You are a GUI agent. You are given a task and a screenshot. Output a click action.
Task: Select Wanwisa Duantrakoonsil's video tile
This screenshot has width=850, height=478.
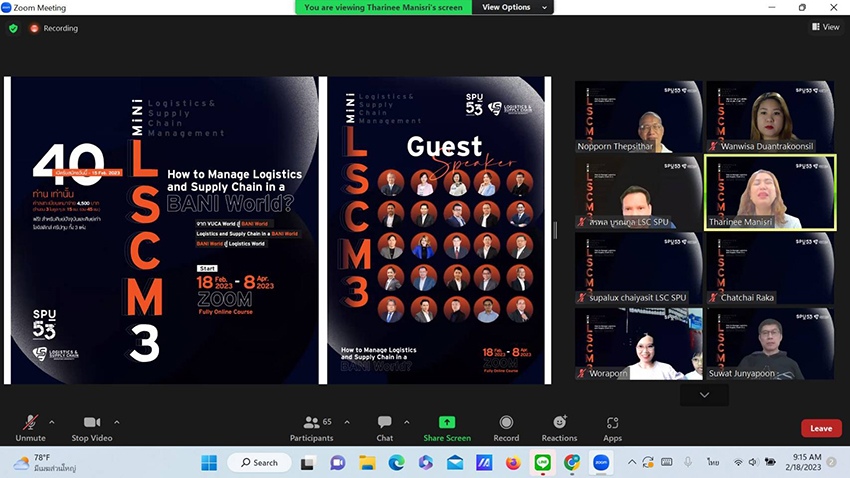[770, 117]
